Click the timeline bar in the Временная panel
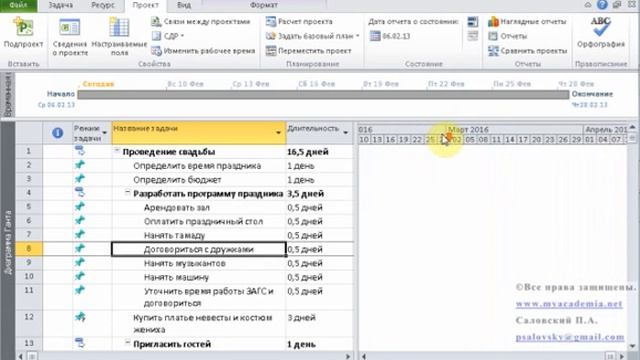Viewport: 640px width, 360px height. click(323, 95)
